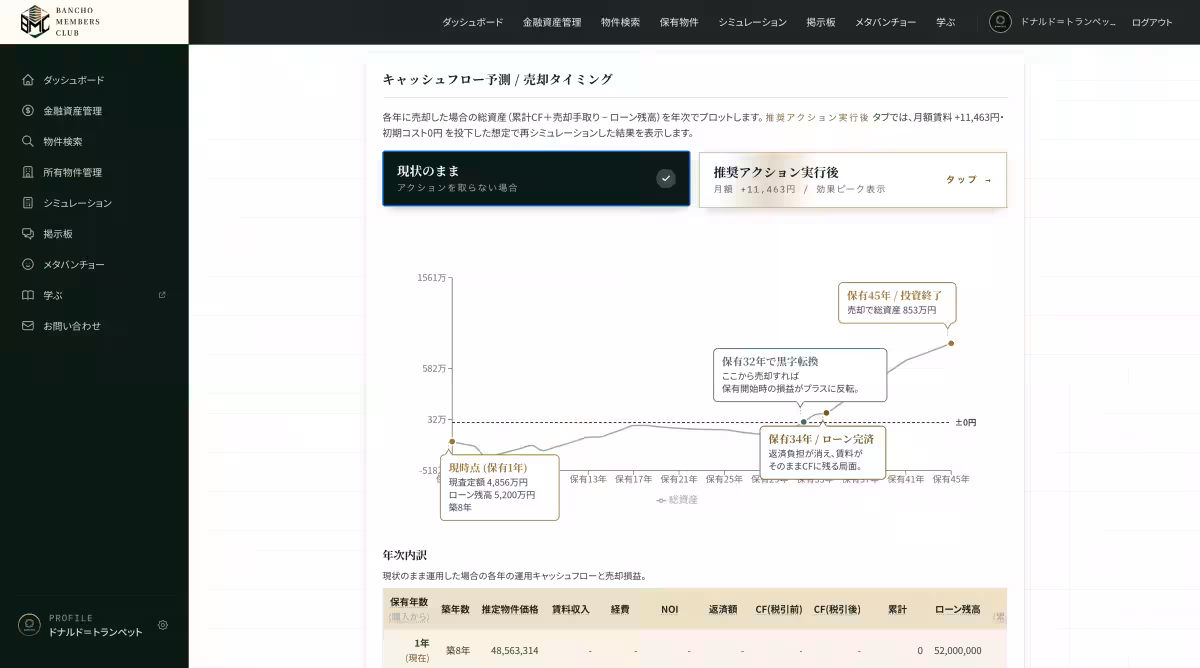Click the sidebar お問い合わせ mail icon

pos(28,326)
